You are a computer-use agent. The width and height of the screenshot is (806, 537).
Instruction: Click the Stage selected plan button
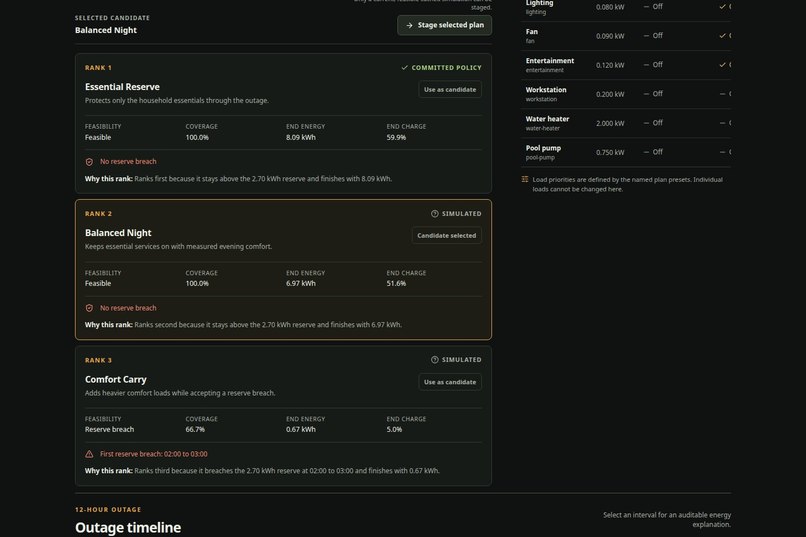tap(444, 25)
